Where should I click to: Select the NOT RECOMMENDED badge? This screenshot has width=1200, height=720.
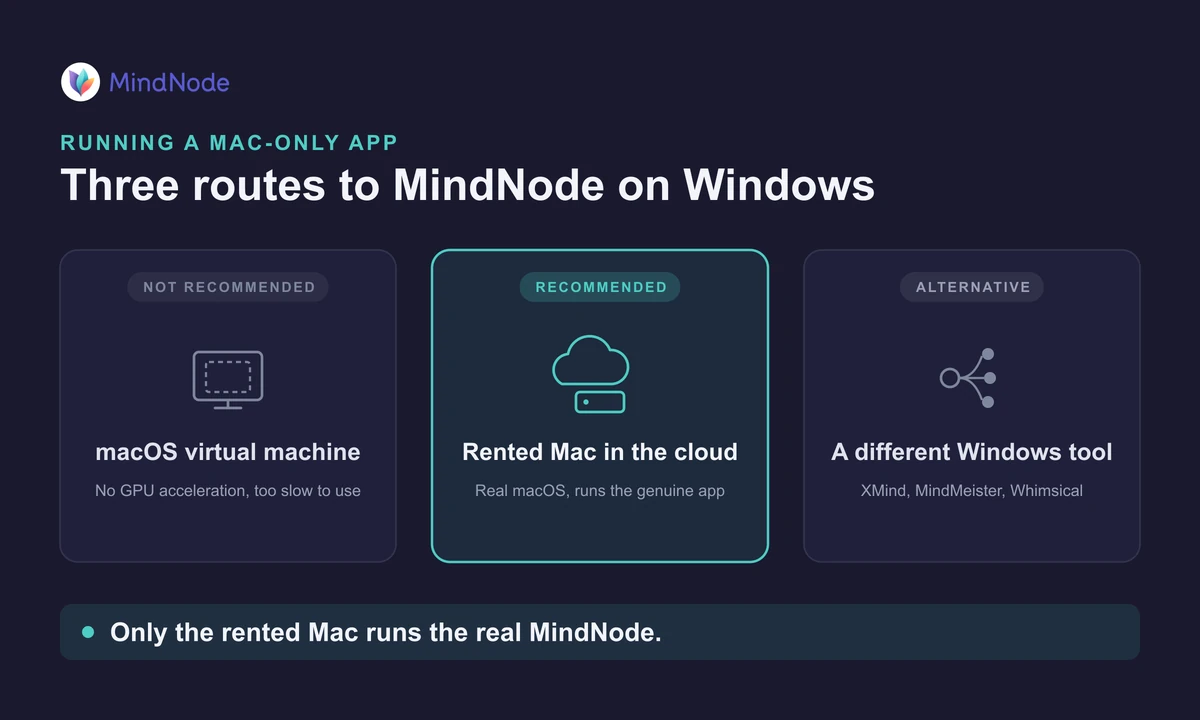[x=229, y=287]
